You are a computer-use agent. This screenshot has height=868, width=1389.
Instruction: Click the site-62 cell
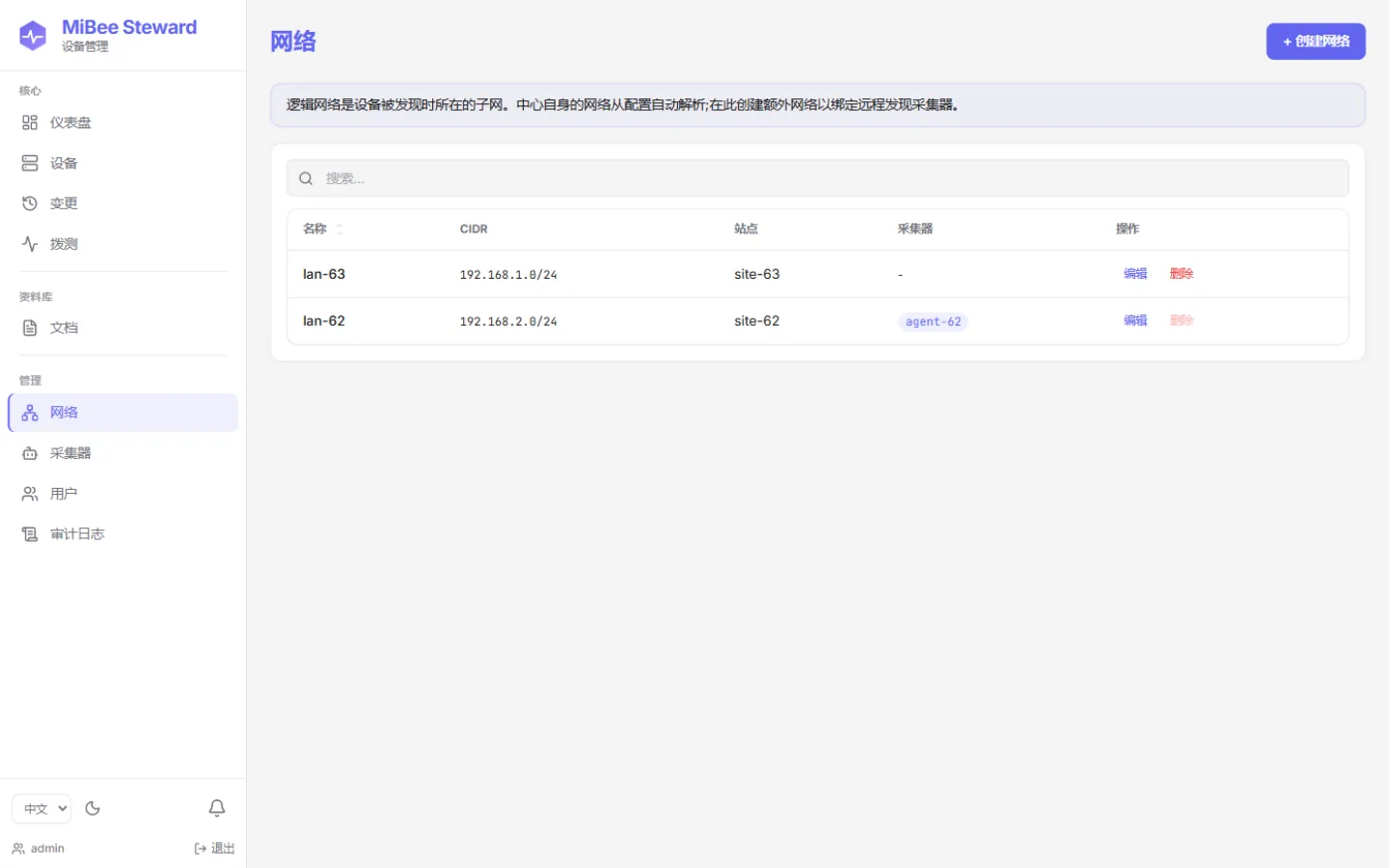[757, 321]
